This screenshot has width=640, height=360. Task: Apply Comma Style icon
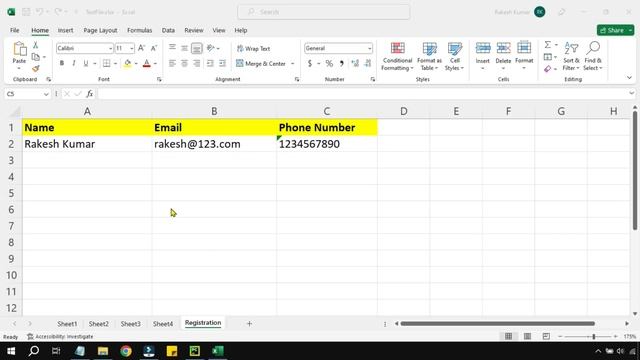pyautogui.click(x=342, y=63)
